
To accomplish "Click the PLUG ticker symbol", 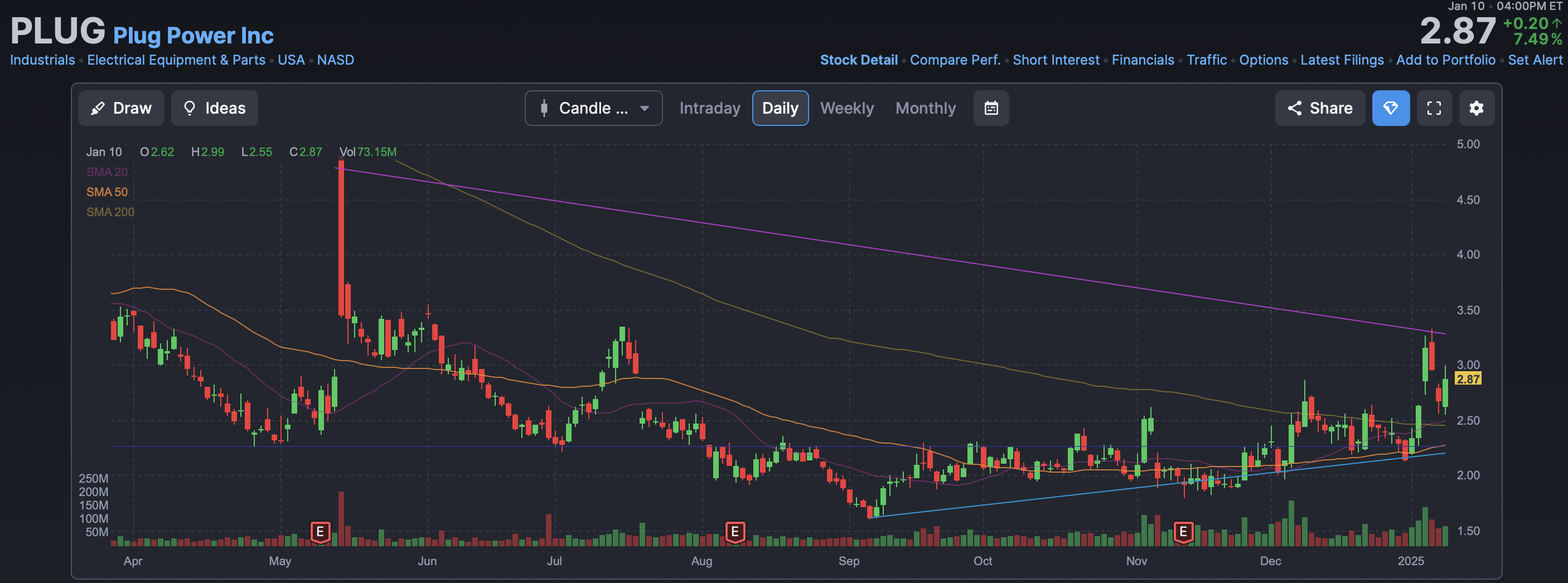I will coord(58,31).
